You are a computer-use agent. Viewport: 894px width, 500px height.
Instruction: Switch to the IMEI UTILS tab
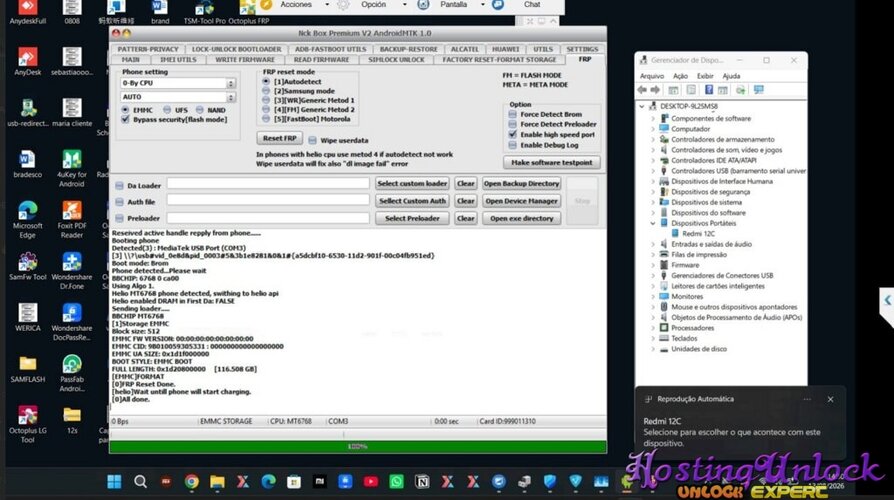coord(178,59)
